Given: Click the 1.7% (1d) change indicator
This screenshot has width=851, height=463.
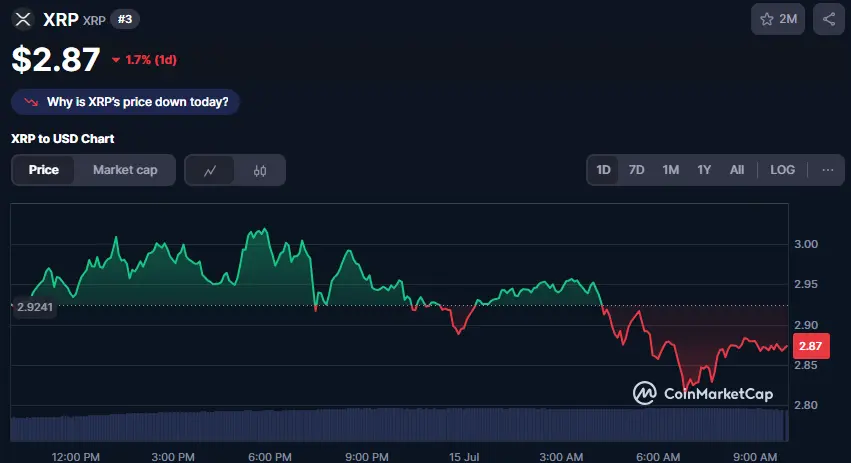Looking at the screenshot, I should tap(144, 60).
